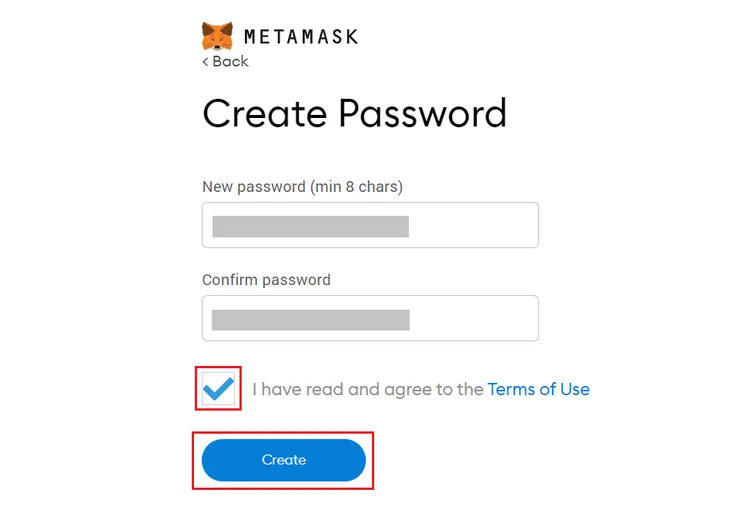Viewport: 740px width, 514px height.
Task: Click the masked text in New password field
Action: tap(310, 226)
